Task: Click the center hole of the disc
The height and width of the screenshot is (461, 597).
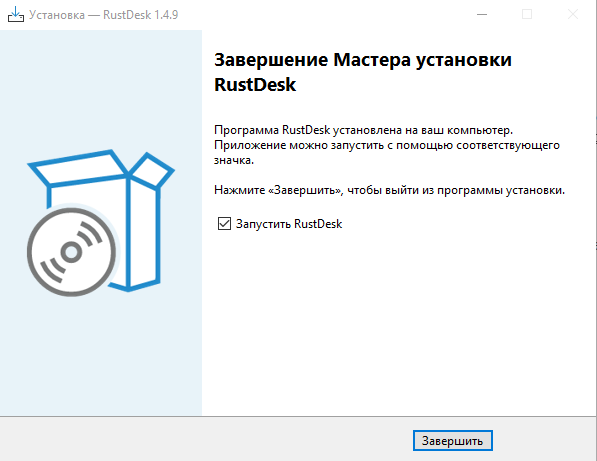Action: point(71,252)
